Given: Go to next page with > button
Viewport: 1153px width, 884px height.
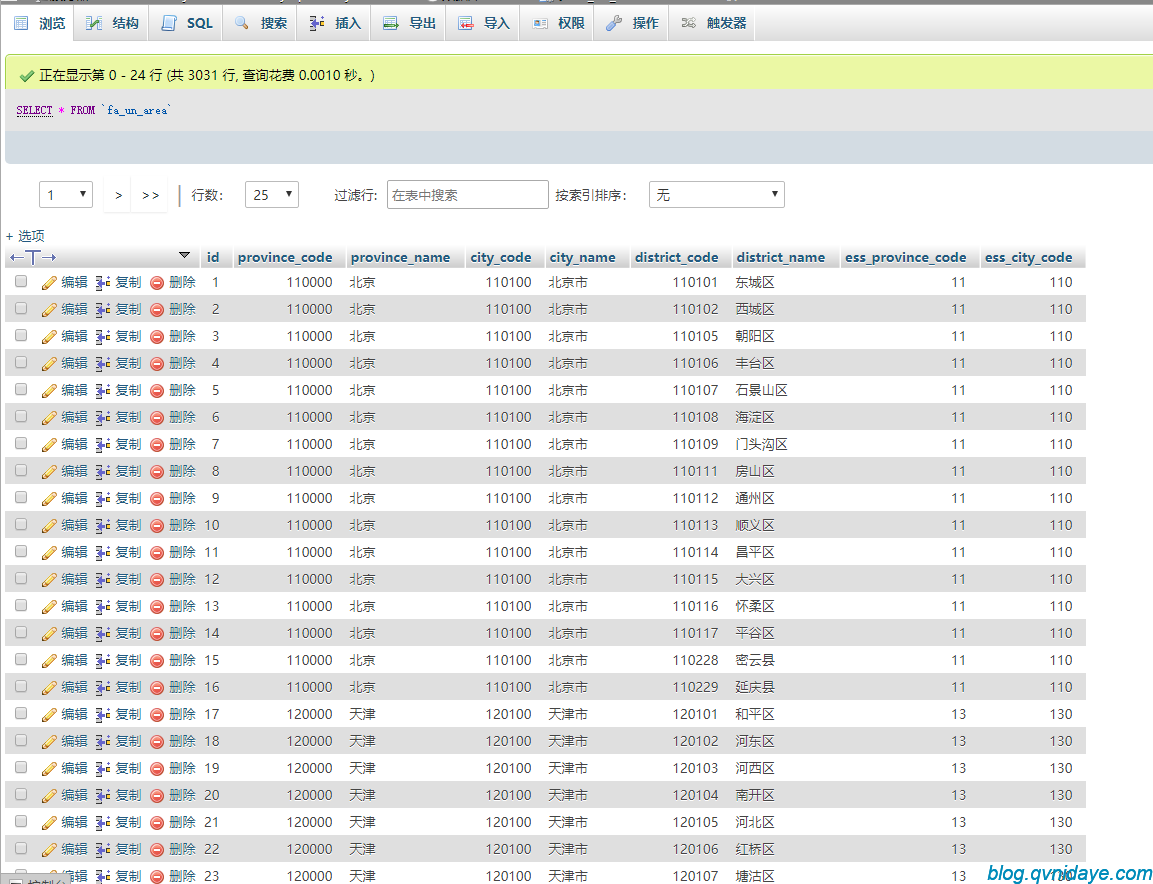Looking at the screenshot, I should coord(118,195).
